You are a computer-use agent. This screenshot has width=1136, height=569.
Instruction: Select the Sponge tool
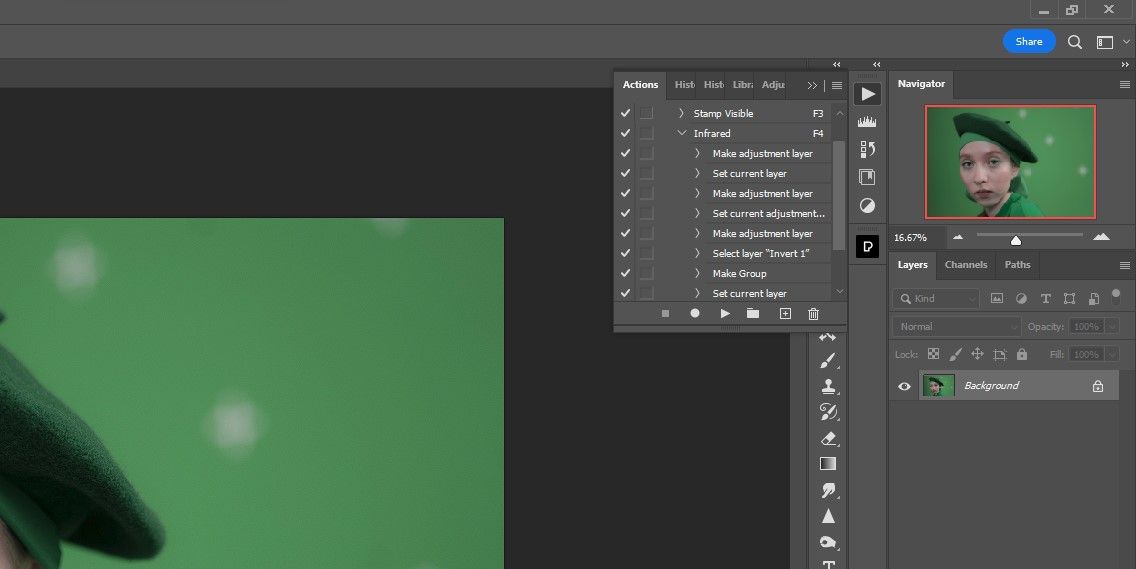(828, 541)
